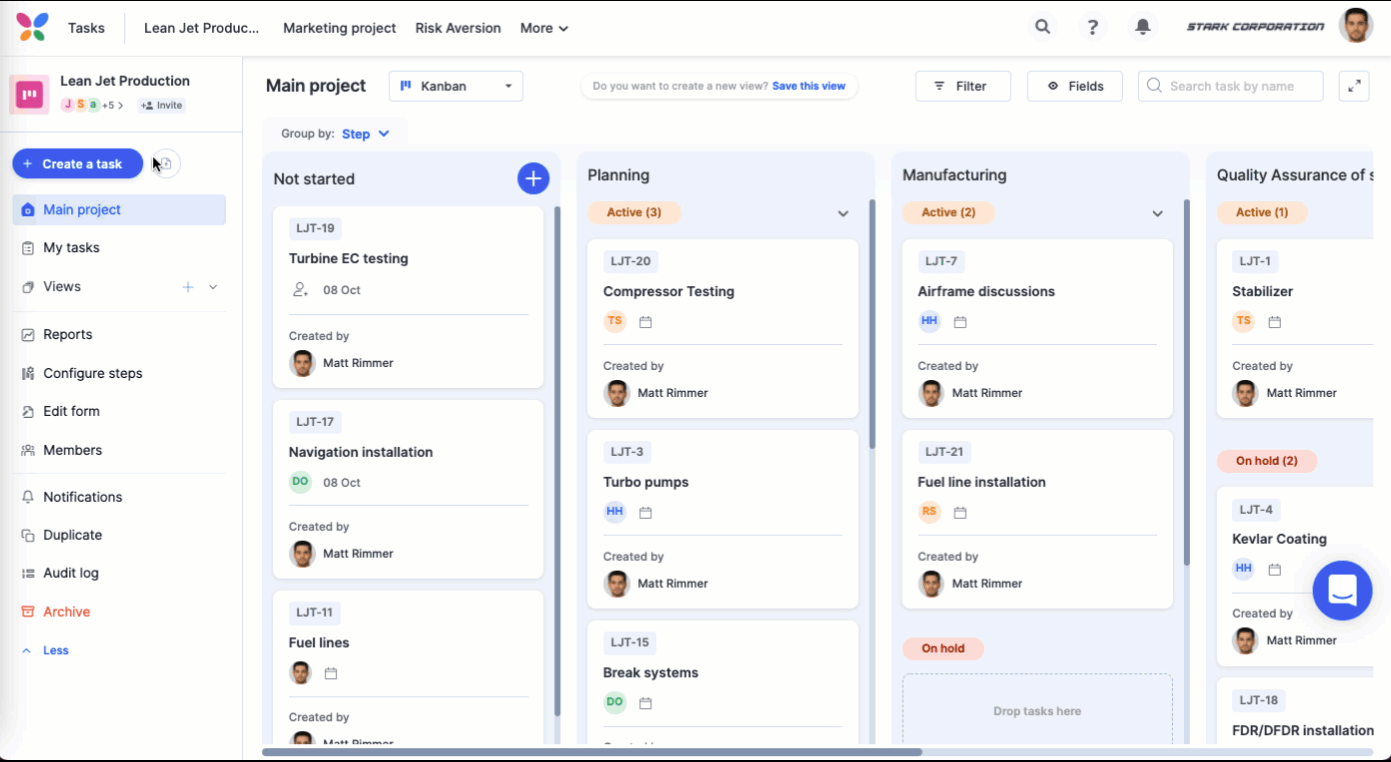Collapse the Manufacturing Active section chevron
This screenshot has width=1391, height=762.
pyautogui.click(x=1157, y=214)
